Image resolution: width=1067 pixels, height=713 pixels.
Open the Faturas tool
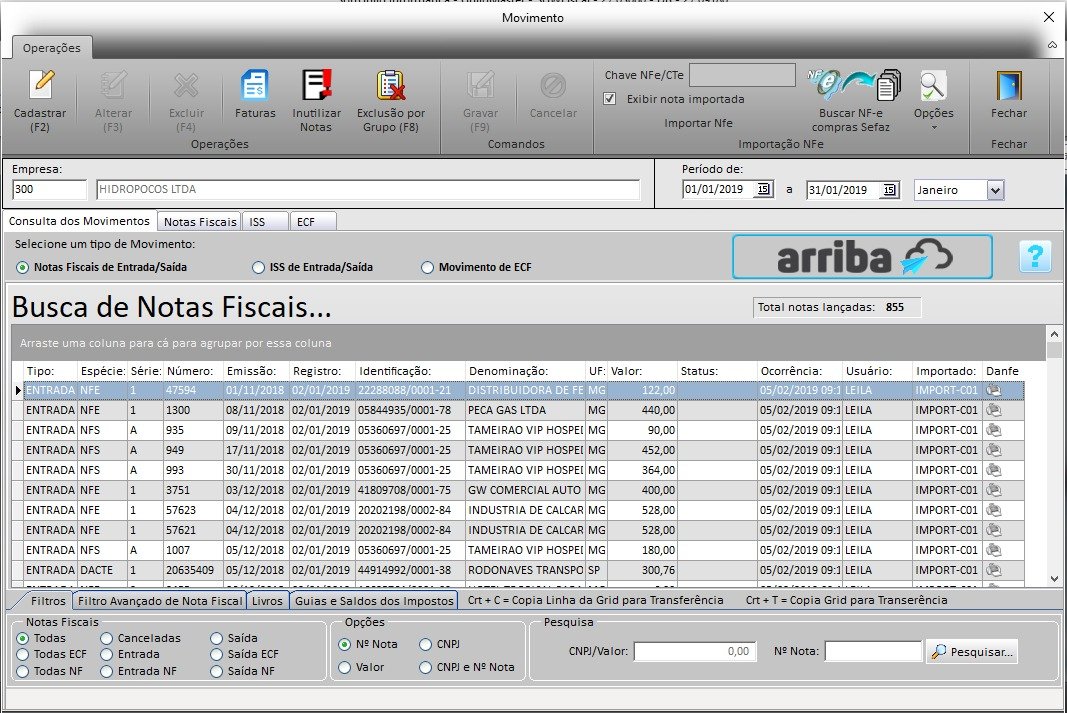[254, 87]
